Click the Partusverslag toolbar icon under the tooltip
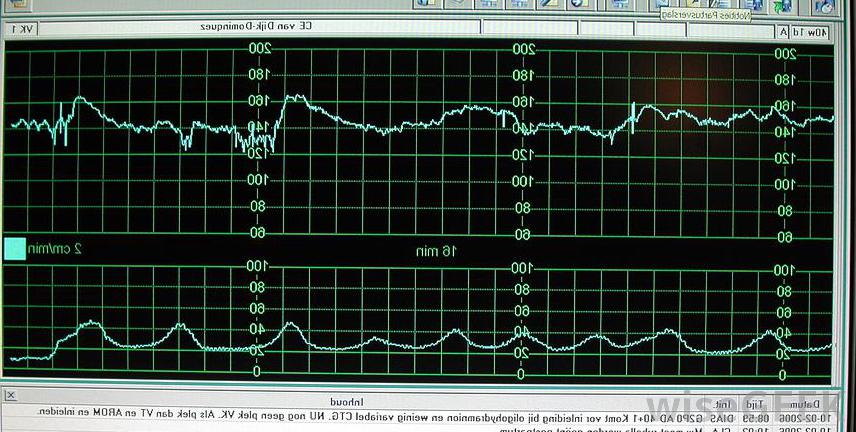The image size is (856, 432). (693, 5)
